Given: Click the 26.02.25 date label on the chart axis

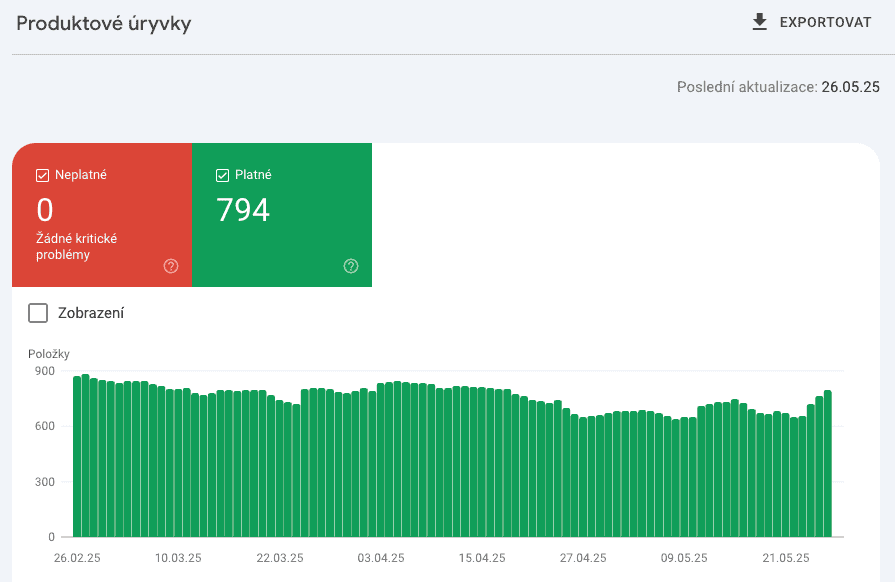Looking at the screenshot, I should tap(75, 558).
